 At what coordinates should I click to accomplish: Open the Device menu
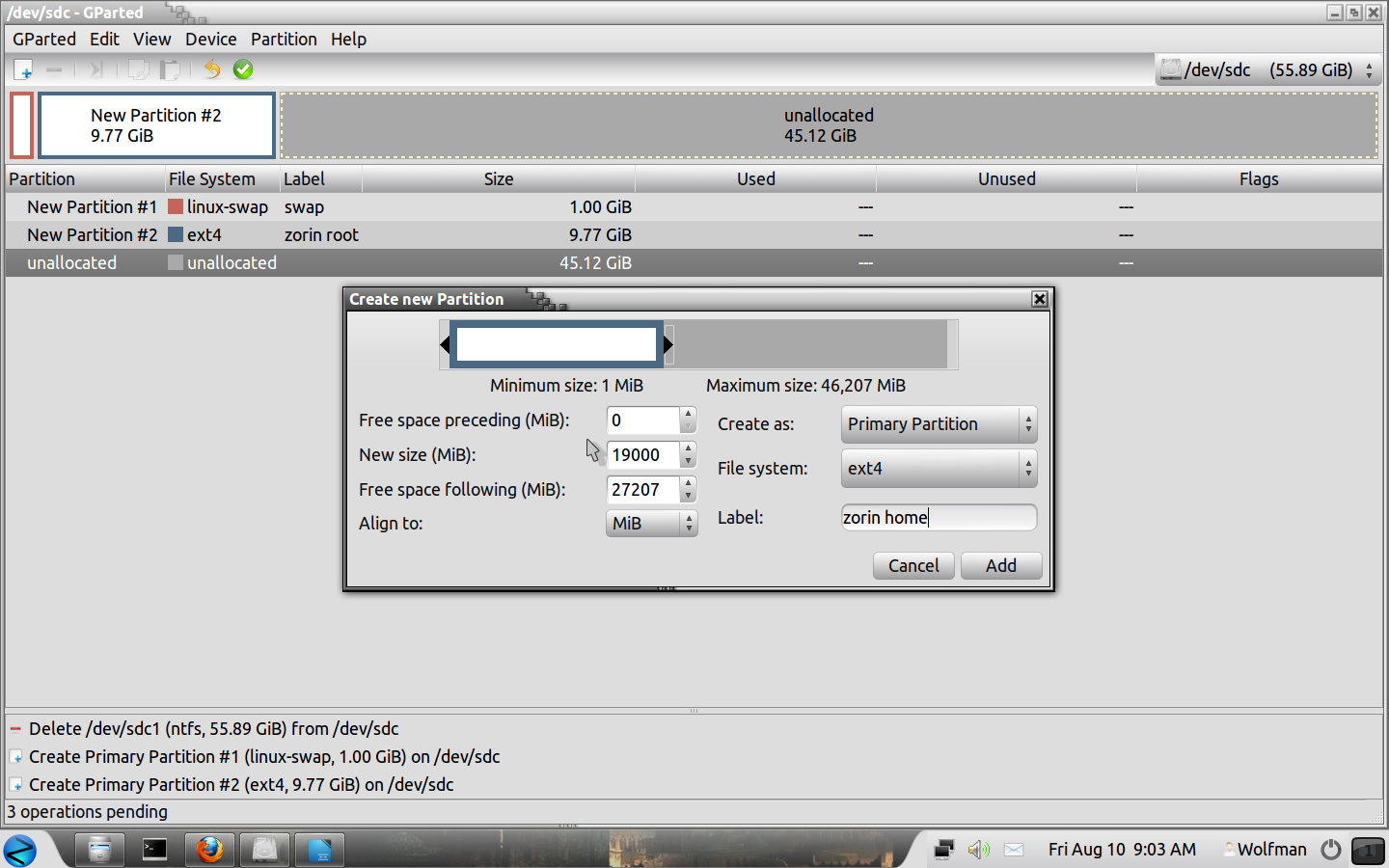click(x=210, y=40)
